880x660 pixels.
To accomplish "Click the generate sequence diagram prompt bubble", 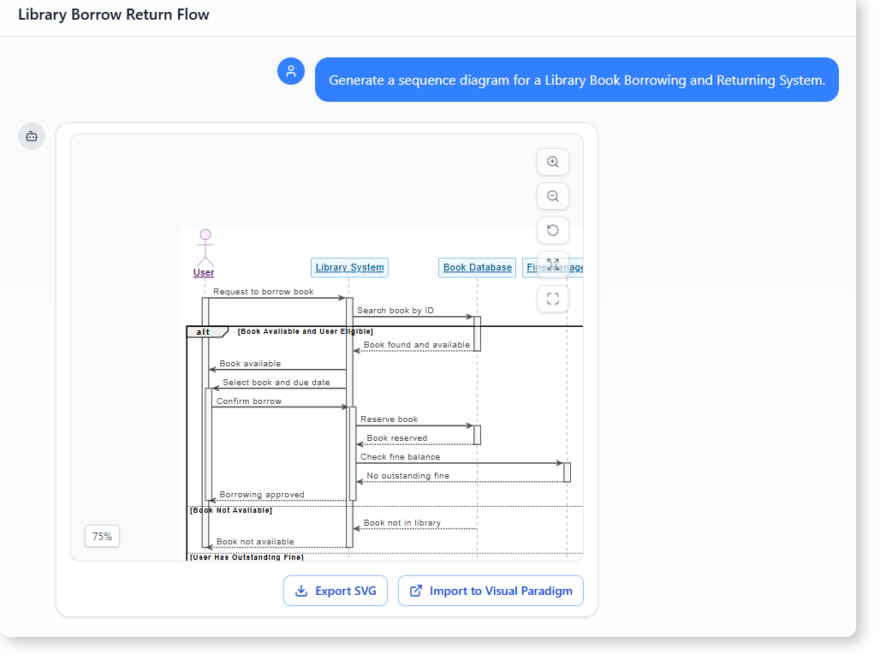I will 577,79.
